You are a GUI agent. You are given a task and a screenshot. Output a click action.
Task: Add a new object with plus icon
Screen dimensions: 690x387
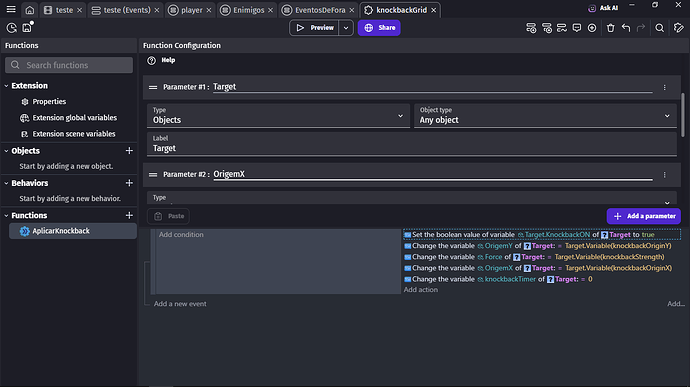pyautogui.click(x=129, y=151)
